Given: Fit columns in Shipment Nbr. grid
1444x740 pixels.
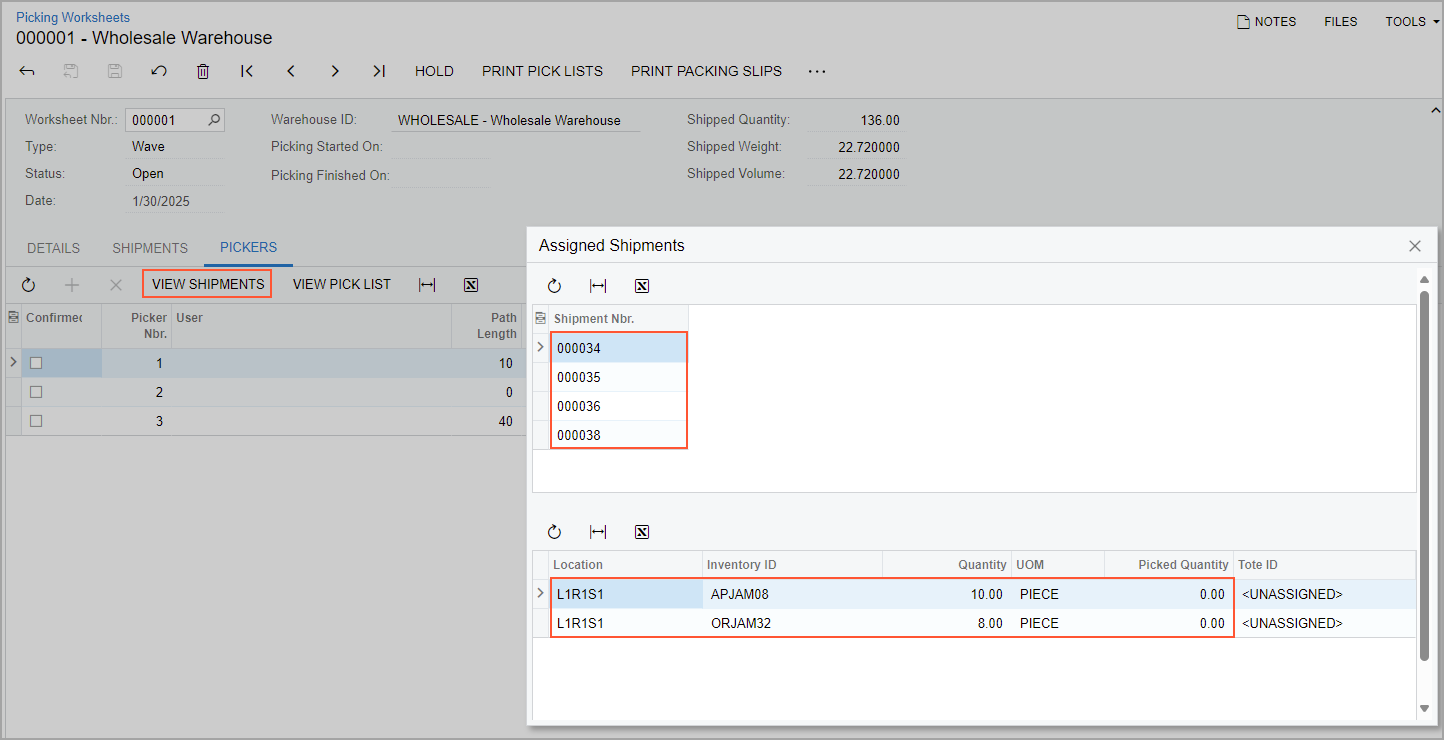Looking at the screenshot, I should click(x=598, y=286).
